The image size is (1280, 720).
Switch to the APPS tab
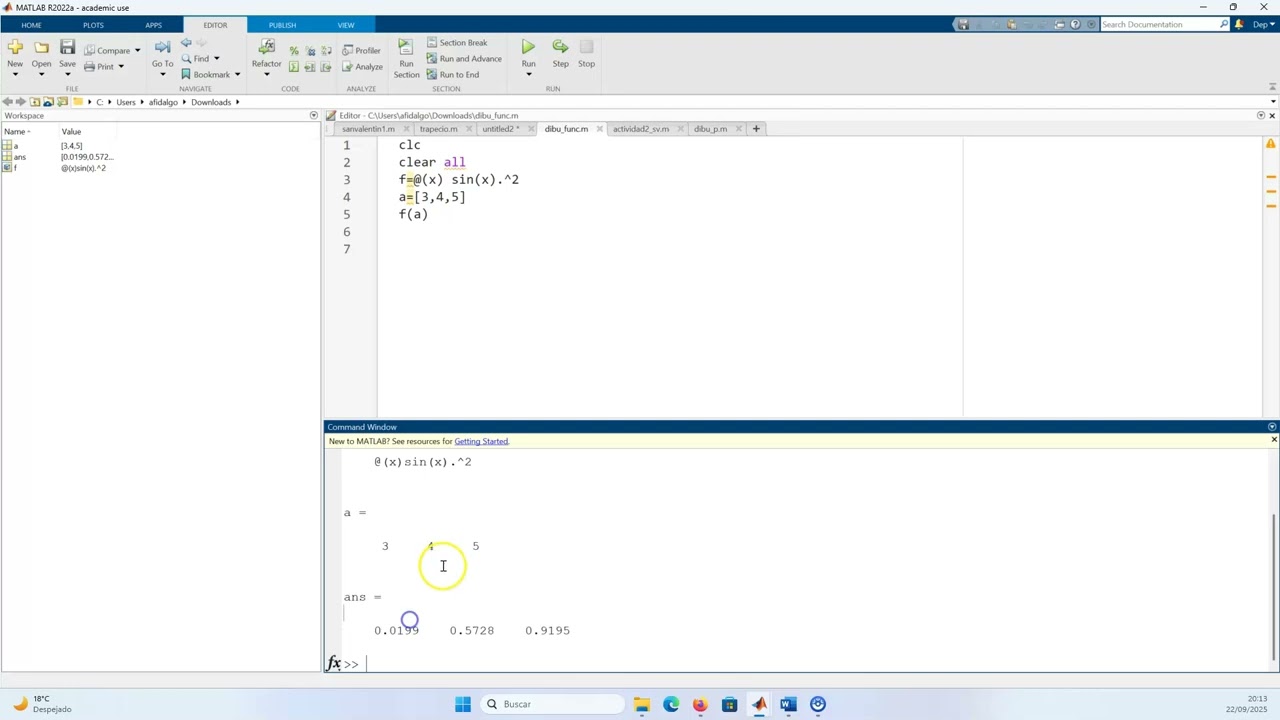(x=153, y=25)
